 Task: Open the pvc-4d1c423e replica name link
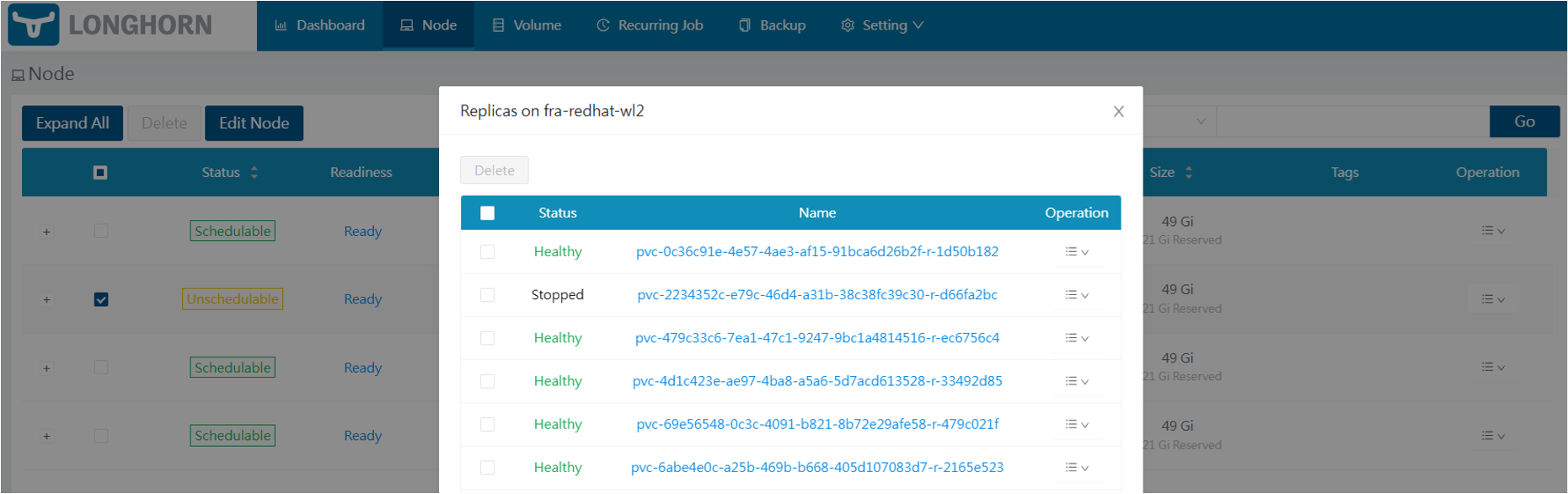coord(816,381)
